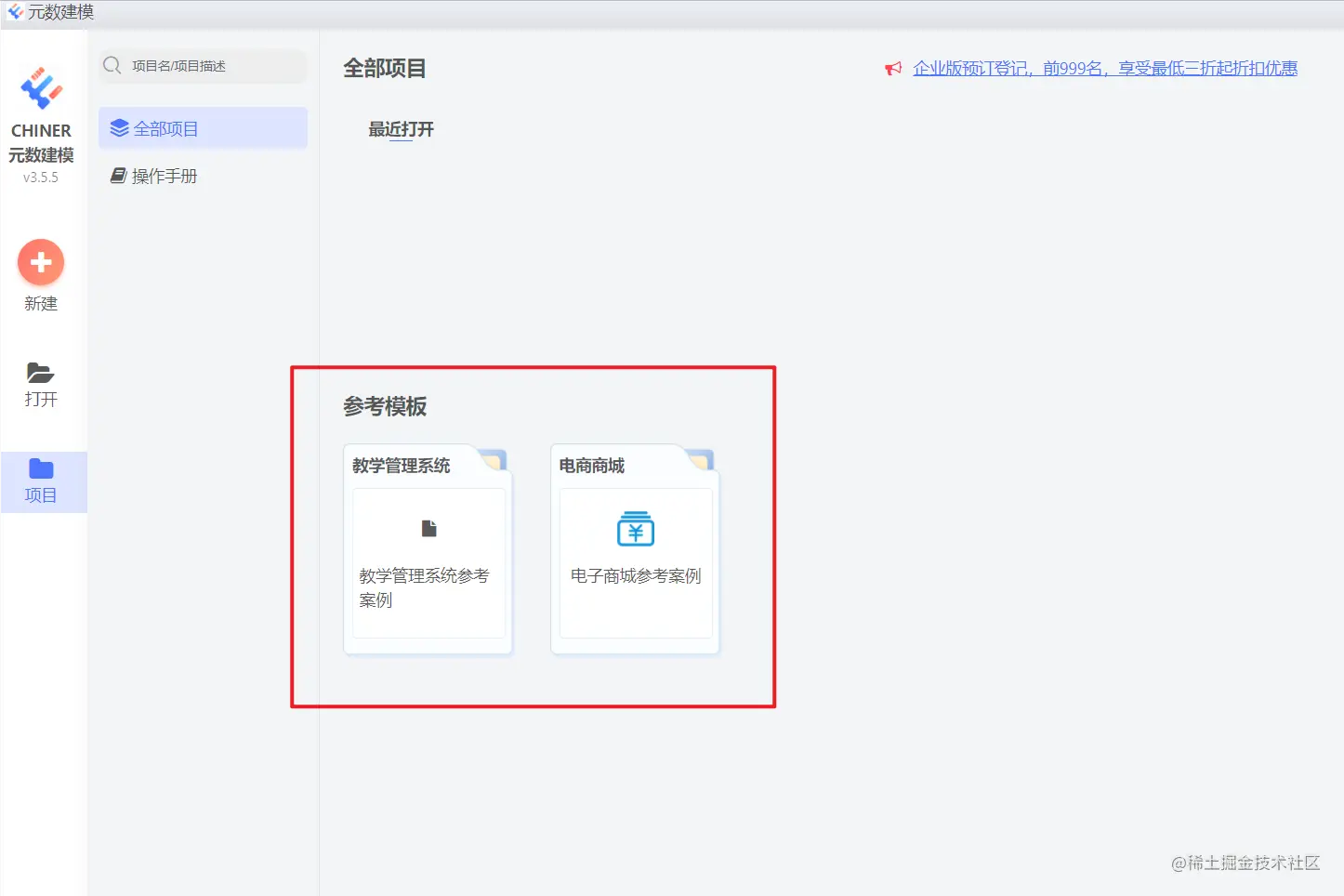
Task: Click the 全部项目 page heading
Action: tap(385, 68)
